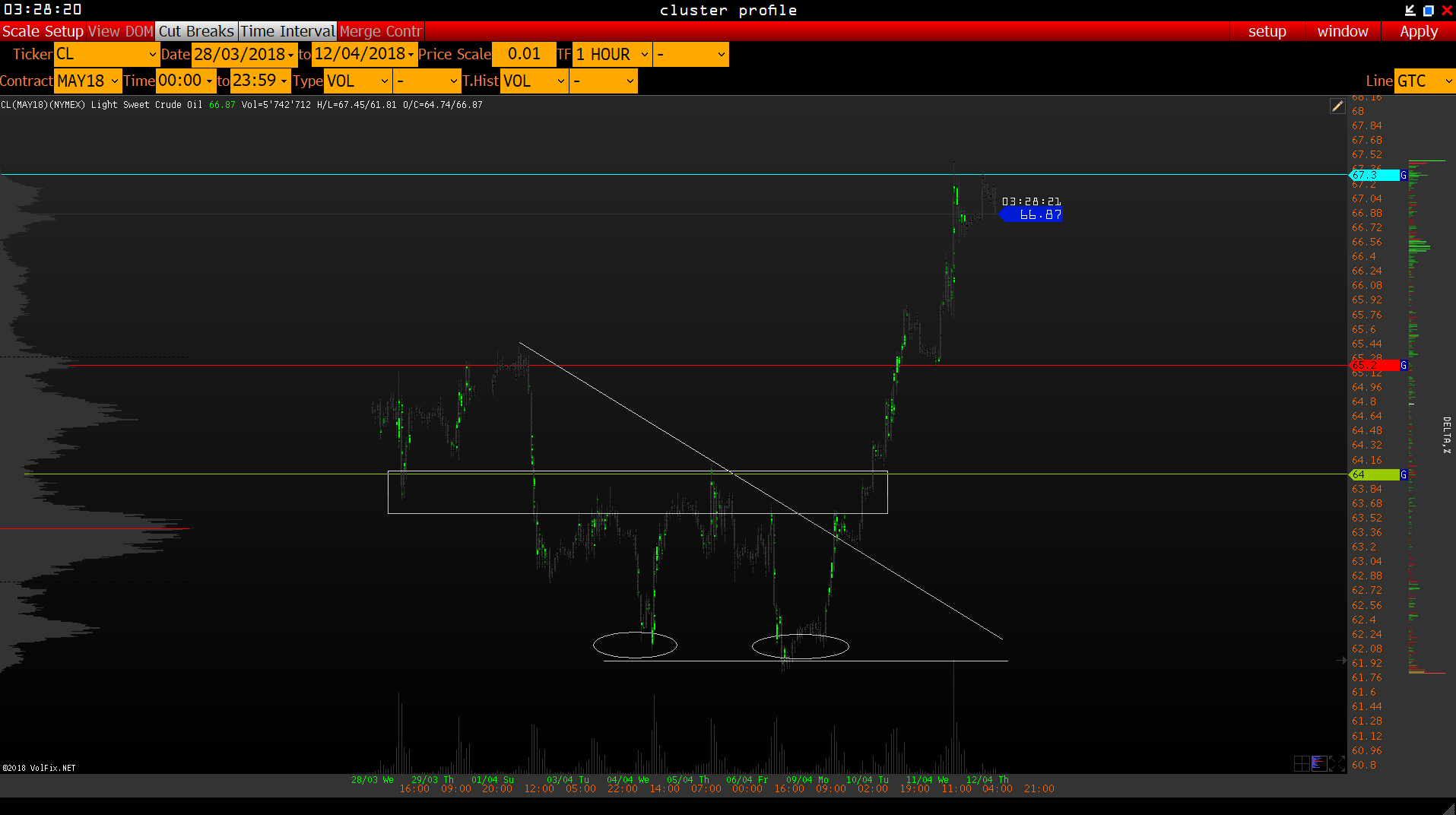1456x815 pixels.
Task: Open the second dropdown after Type VOL
Action: click(427, 81)
